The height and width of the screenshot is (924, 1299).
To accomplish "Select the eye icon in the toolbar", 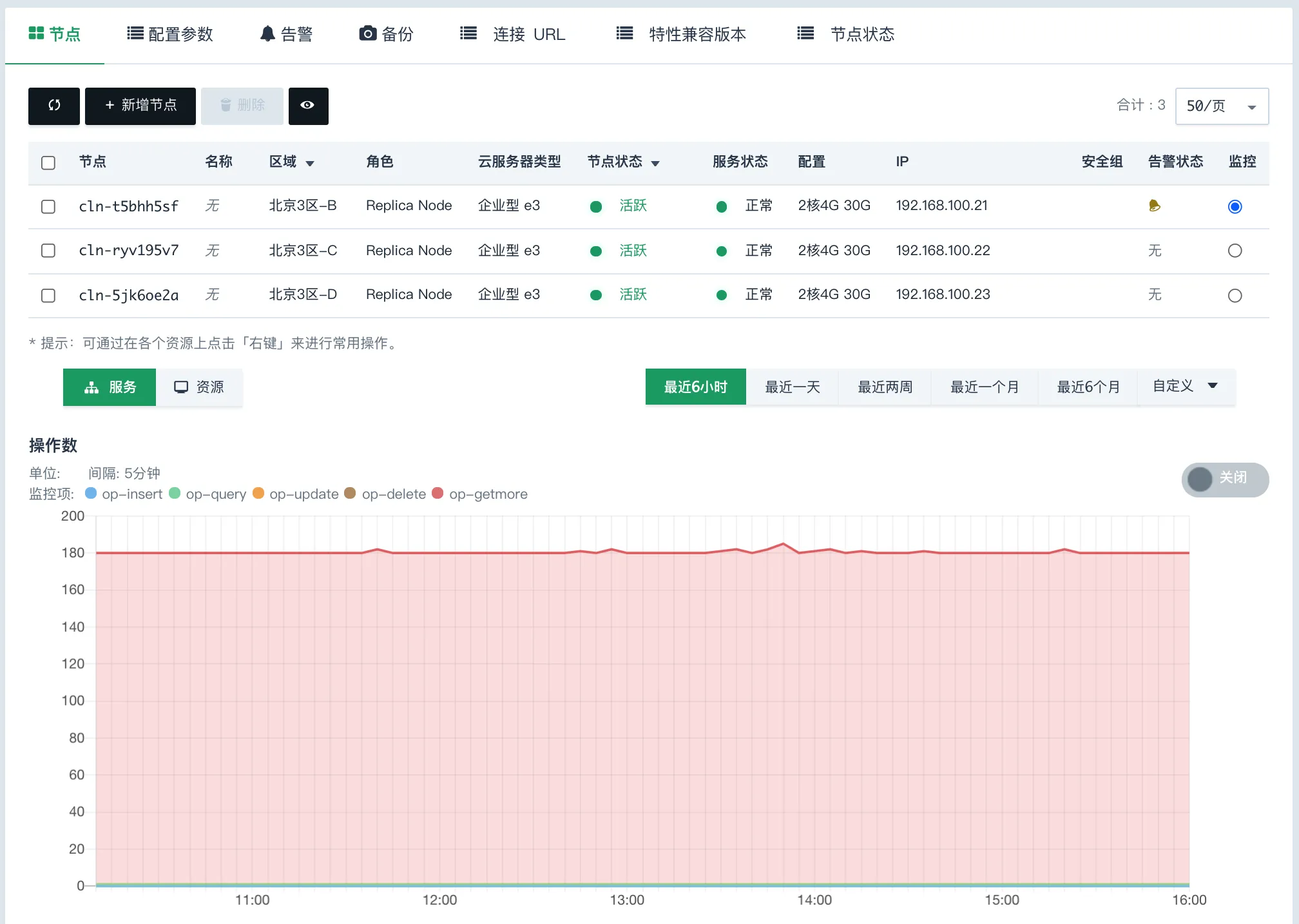I will tap(308, 106).
